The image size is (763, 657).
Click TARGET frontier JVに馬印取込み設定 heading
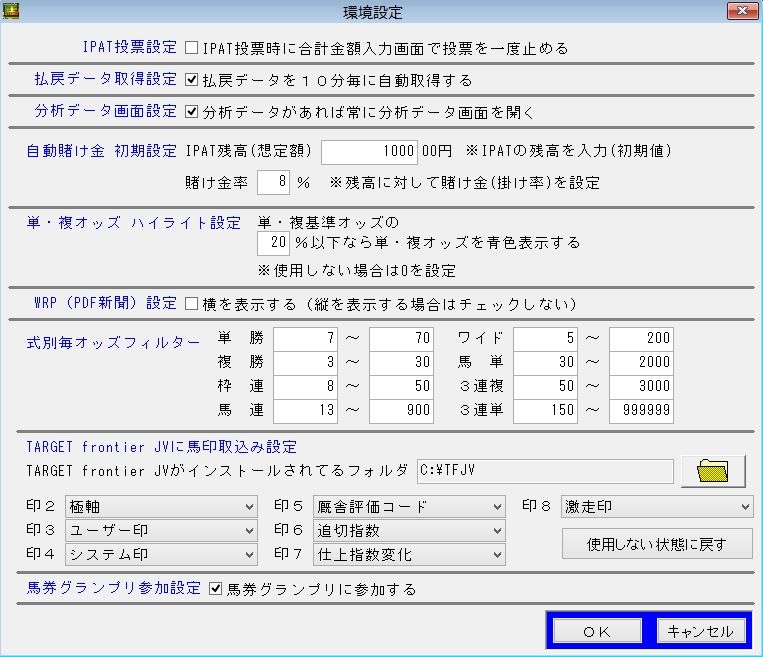162,447
